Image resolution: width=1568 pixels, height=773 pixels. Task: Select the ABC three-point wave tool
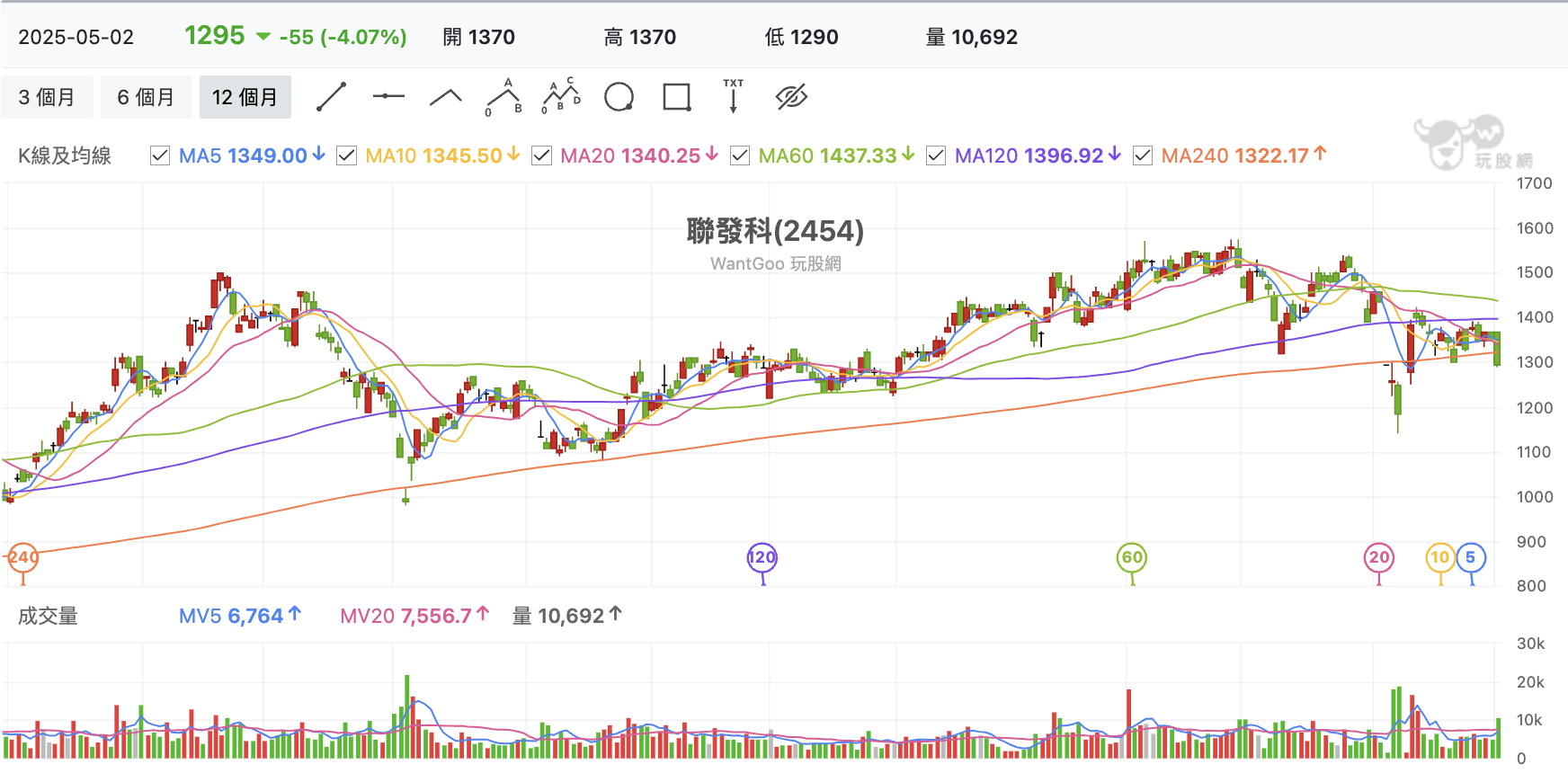503,97
